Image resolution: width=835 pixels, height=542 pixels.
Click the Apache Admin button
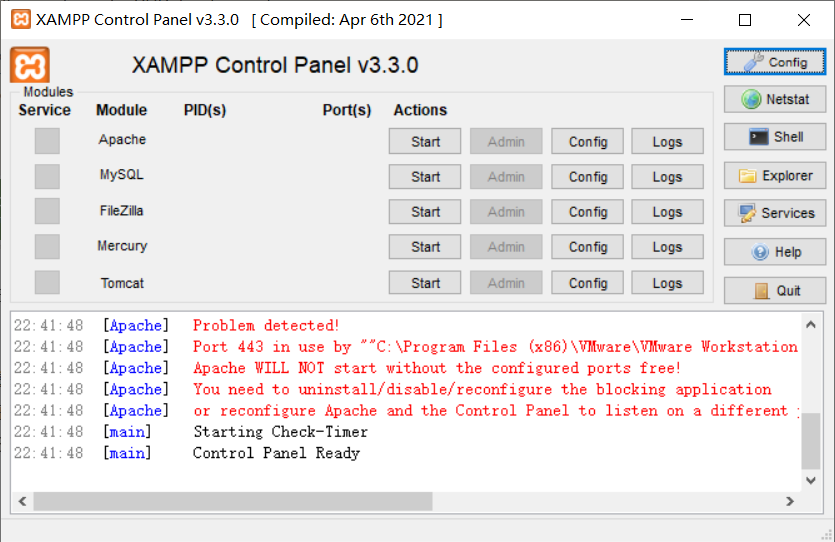(x=506, y=142)
